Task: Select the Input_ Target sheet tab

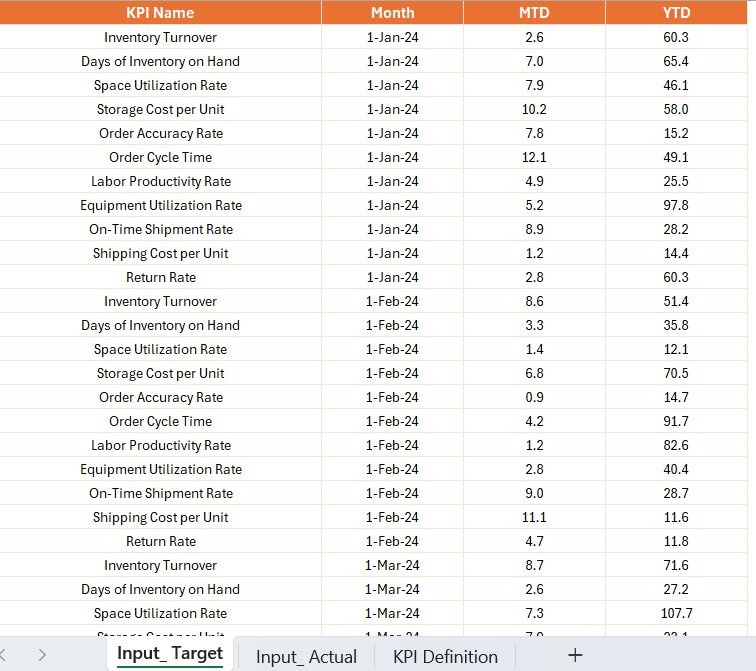Action: click(170, 654)
